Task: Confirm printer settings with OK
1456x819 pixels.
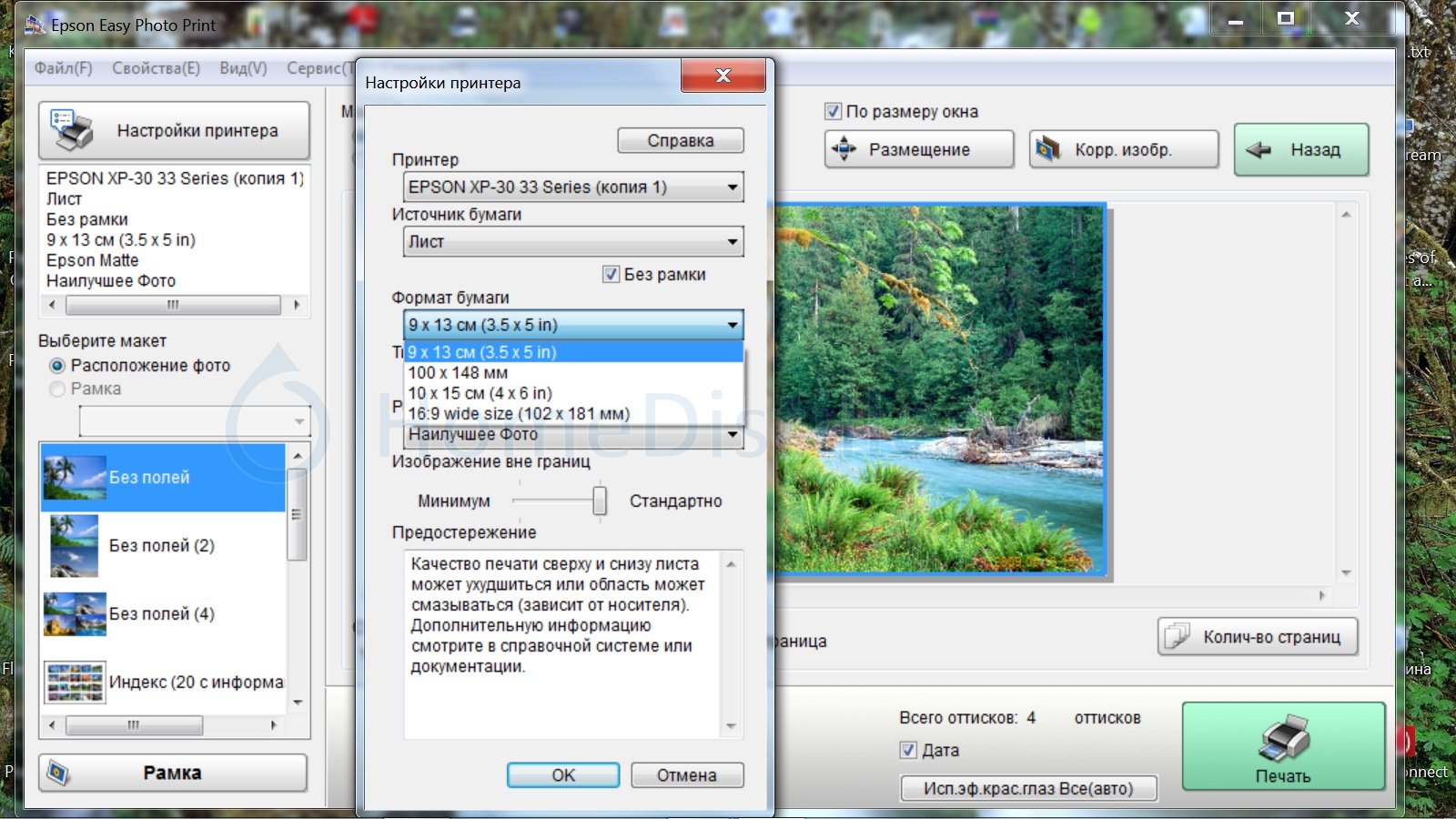Action: coord(563,775)
